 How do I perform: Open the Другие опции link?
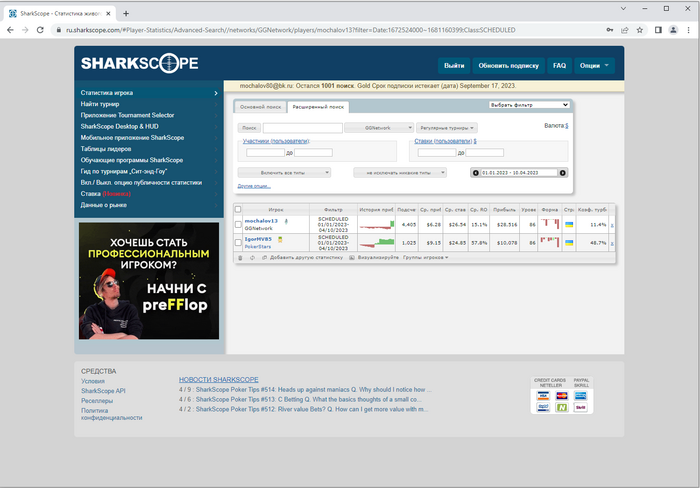pyautogui.click(x=254, y=186)
